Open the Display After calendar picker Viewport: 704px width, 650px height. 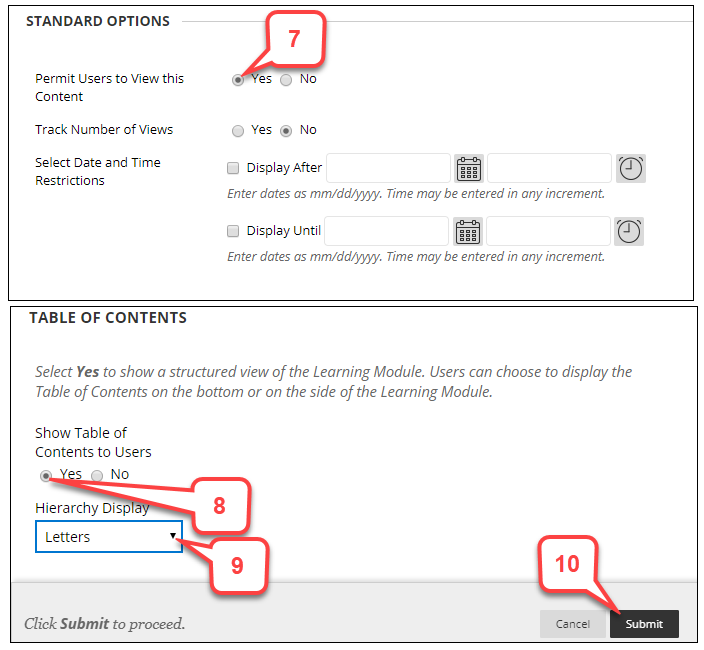[468, 168]
